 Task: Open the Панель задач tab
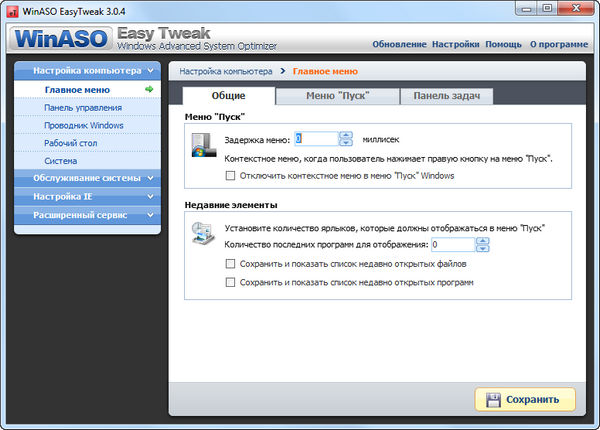point(445,96)
